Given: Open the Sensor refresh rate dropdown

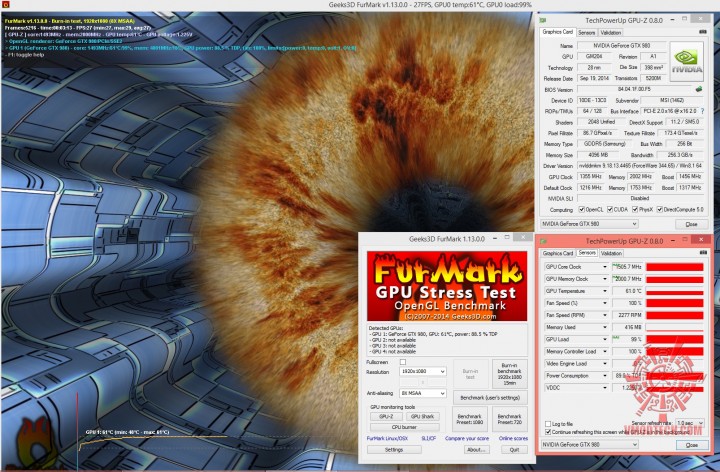Looking at the screenshot, I should [690, 423].
